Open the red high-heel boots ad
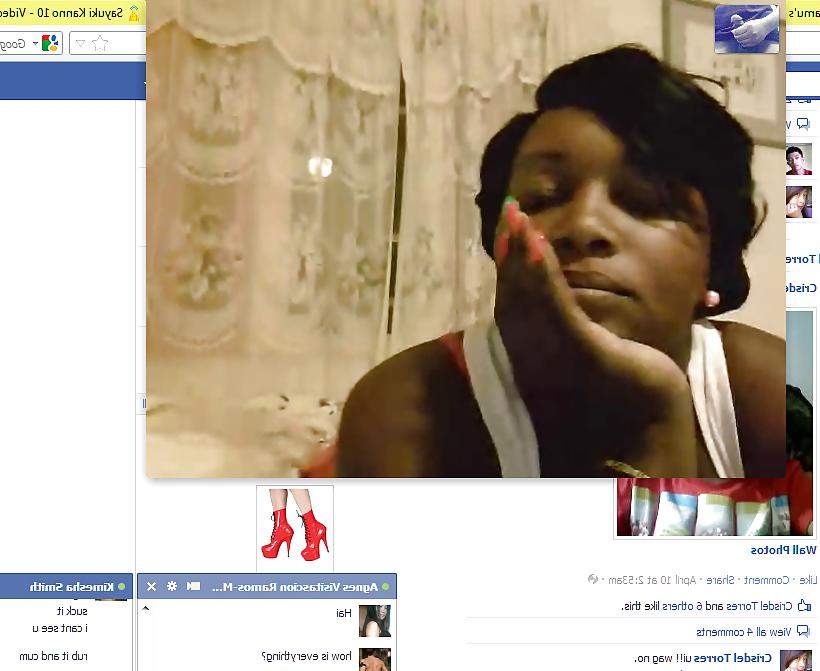This screenshot has width=820, height=671. coord(295,528)
